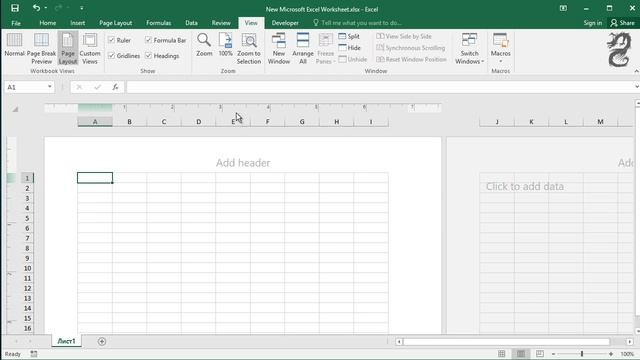The width and height of the screenshot is (640, 360).
Task: Click the Save icon in the quick access toolbar
Action: pos(15,8)
